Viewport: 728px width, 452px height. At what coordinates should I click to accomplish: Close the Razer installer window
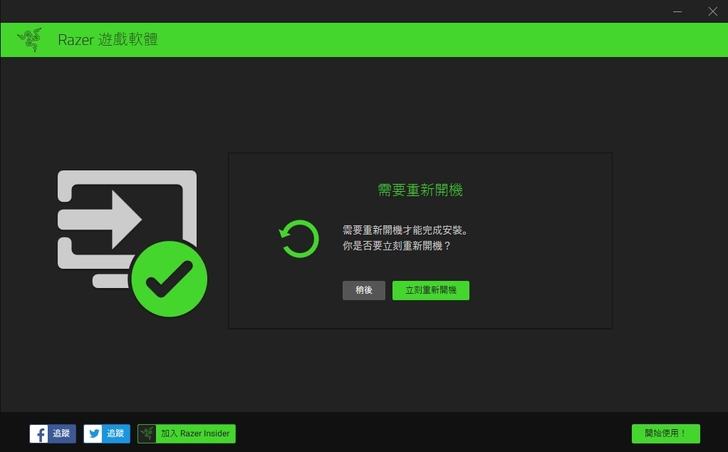pos(713,11)
